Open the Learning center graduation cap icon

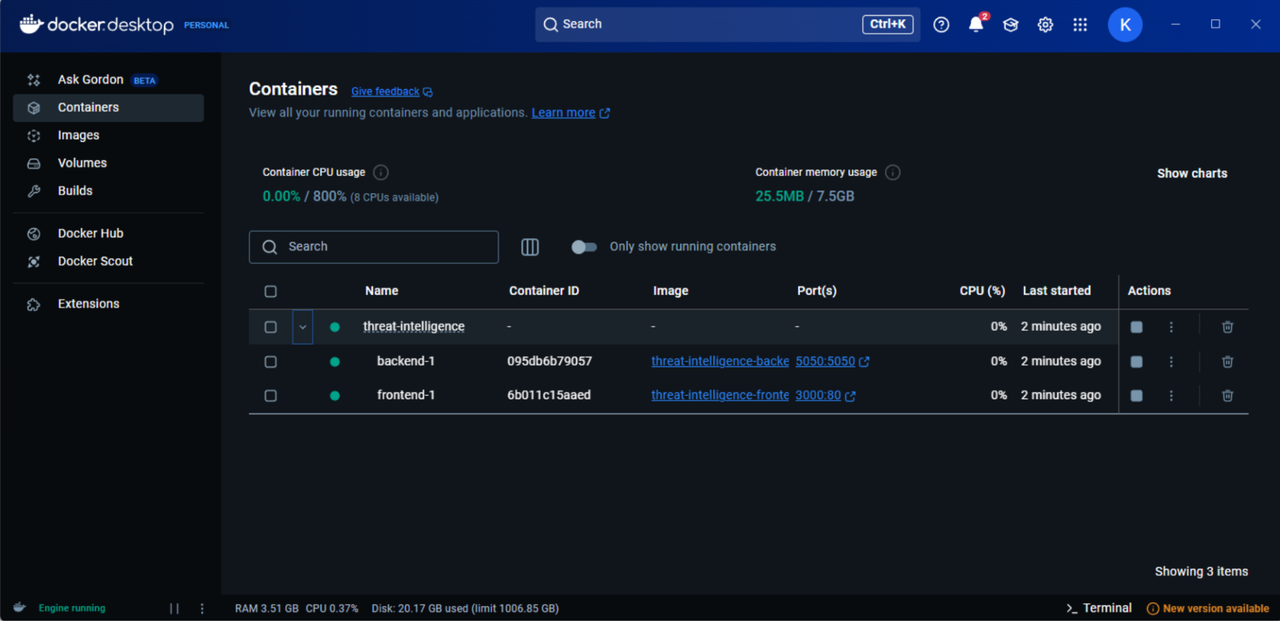(1011, 25)
